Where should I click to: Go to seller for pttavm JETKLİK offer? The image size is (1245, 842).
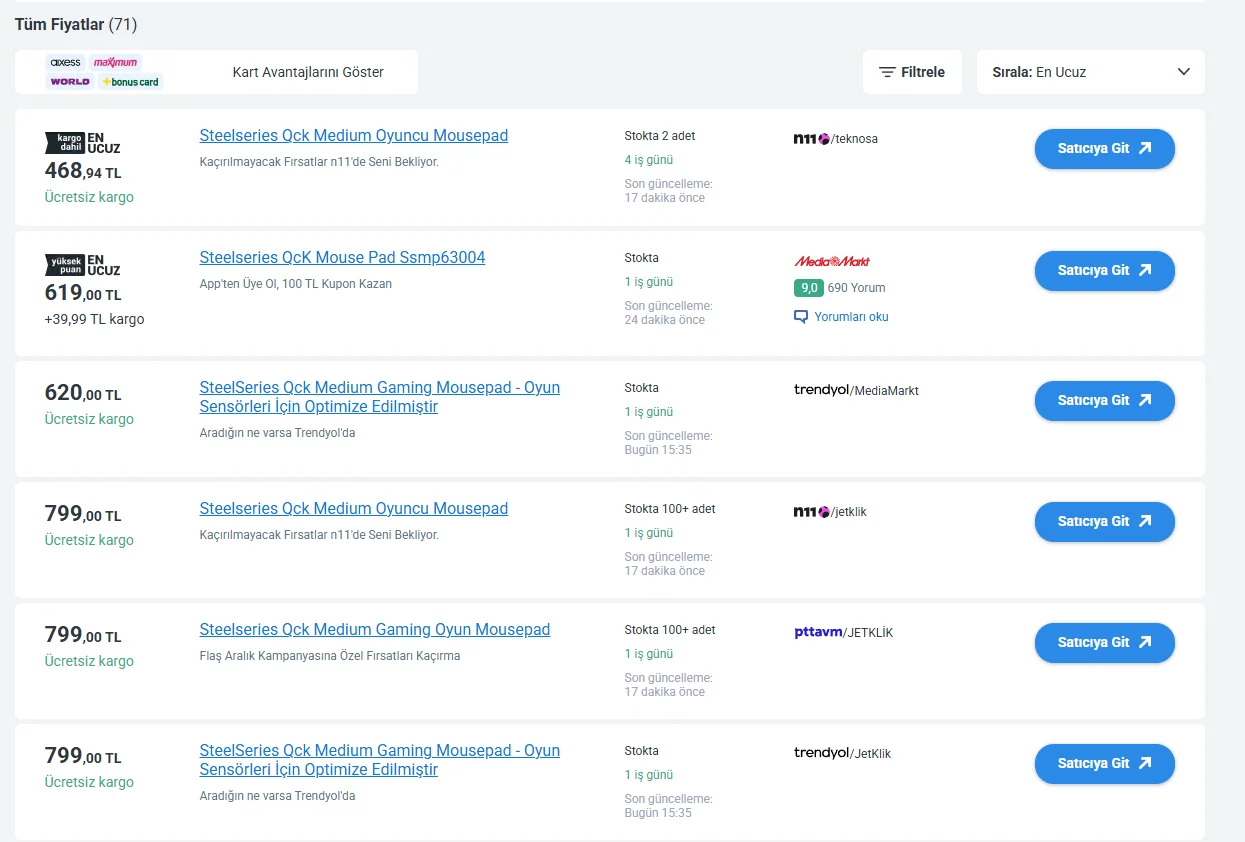(x=1104, y=642)
